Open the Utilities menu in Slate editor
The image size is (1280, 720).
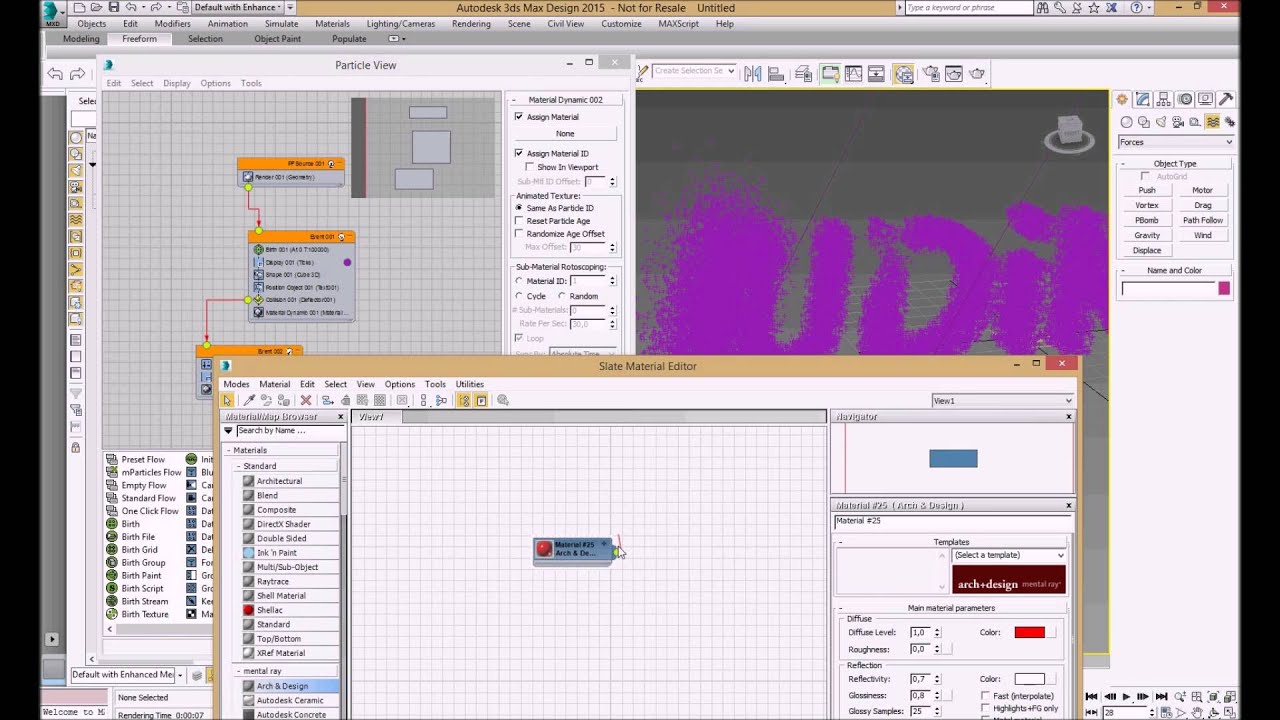pyautogui.click(x=470, y=384)
